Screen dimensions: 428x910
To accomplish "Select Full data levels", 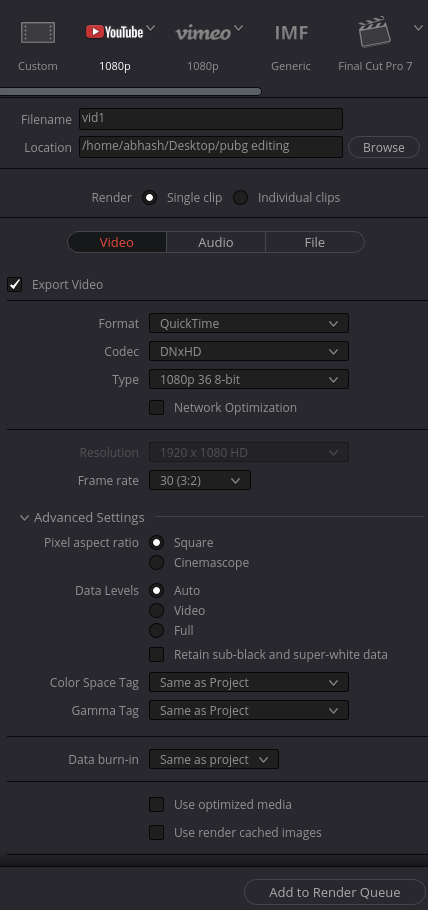I will (x=157, y=630).
